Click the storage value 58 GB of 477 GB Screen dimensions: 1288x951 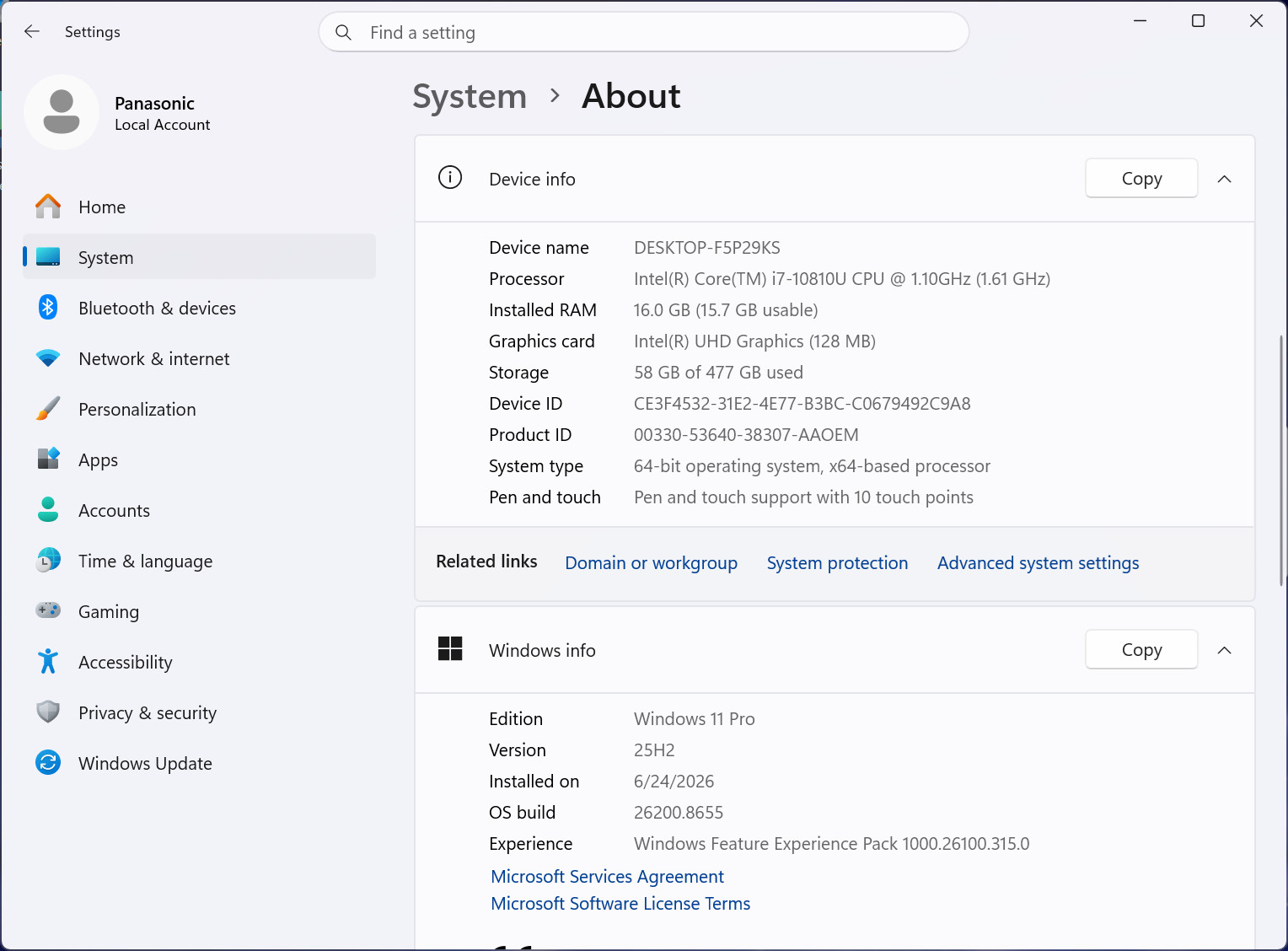coord(718,372)
